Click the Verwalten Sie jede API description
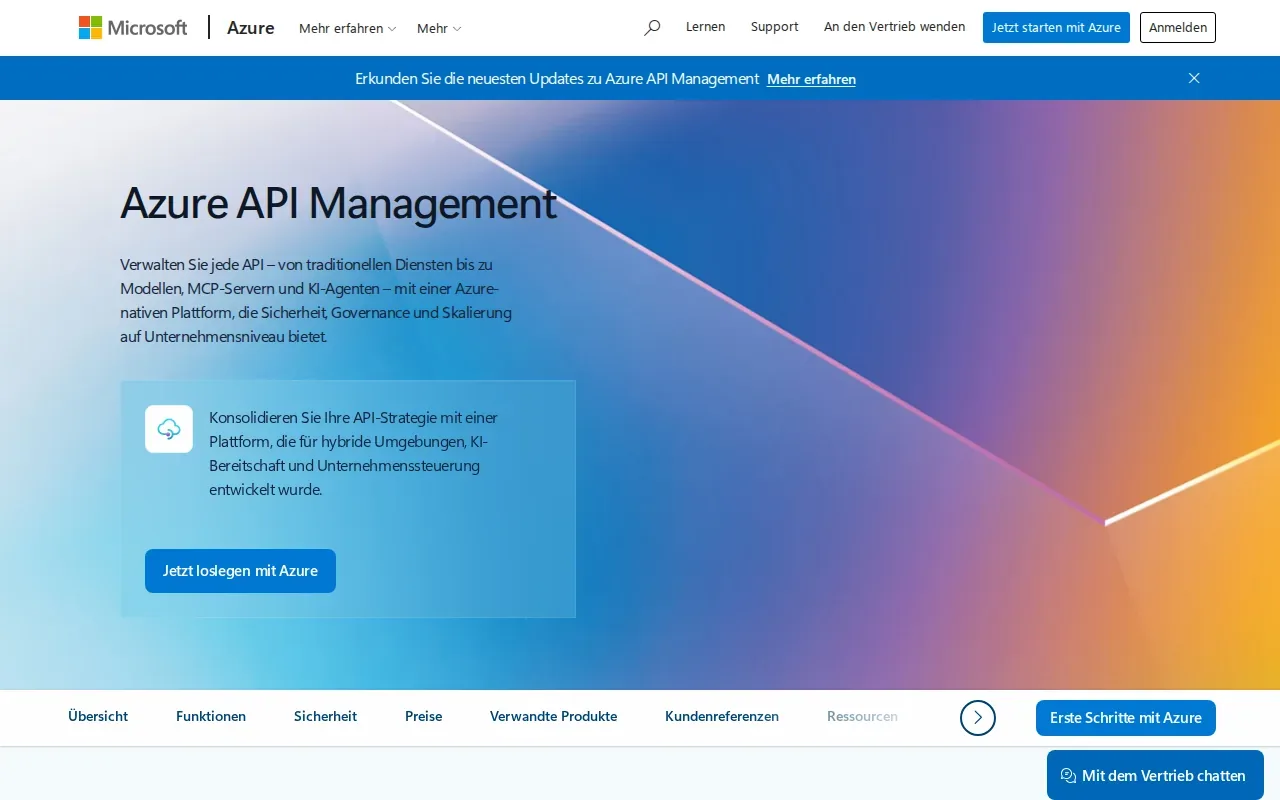Image resolution: width=1280 pixels, height=800 pixels. 316,300
